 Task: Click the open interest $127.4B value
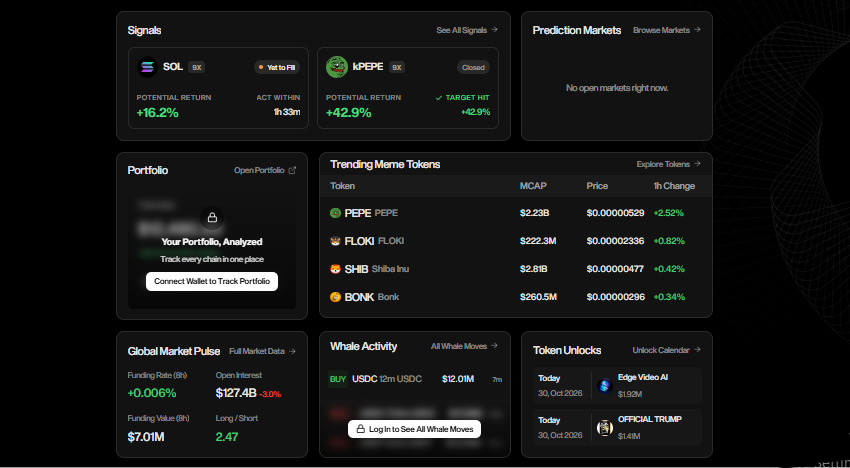click(x=236, y=393)
